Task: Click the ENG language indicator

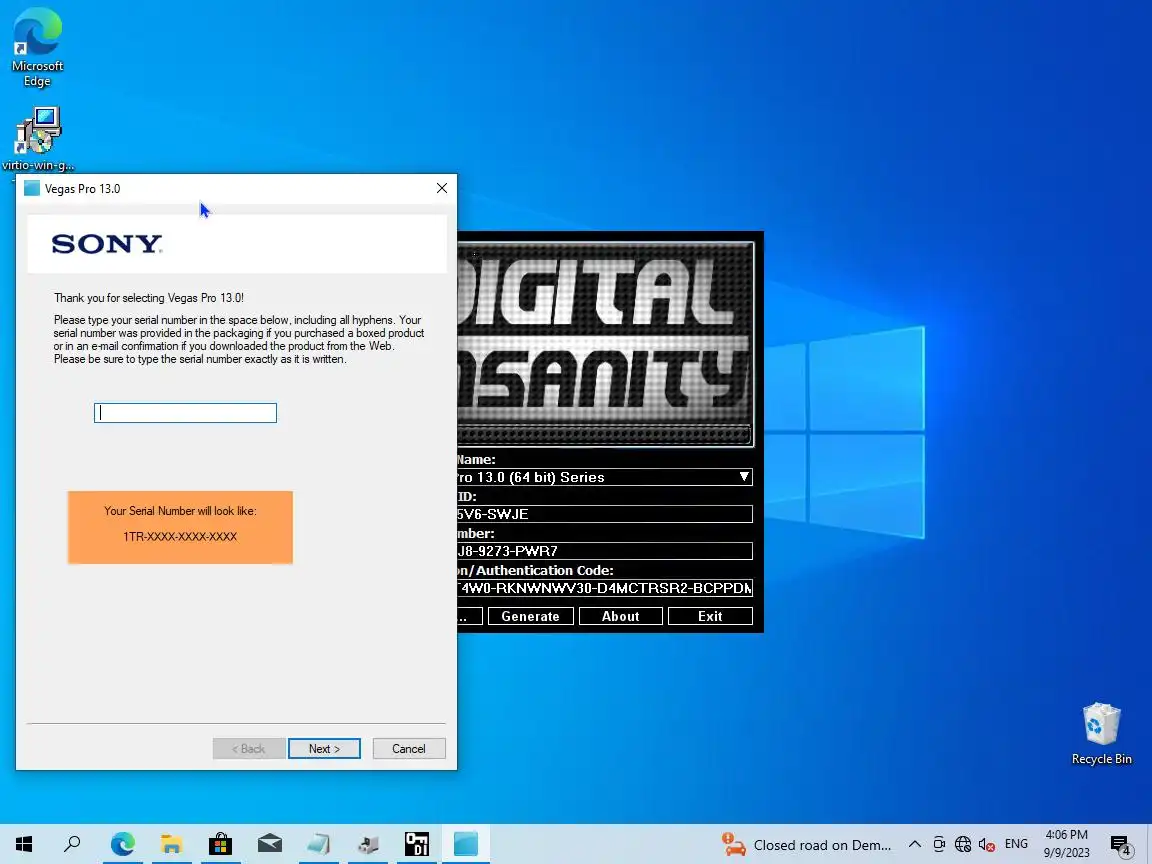Action: click(x=1016, y=844)
